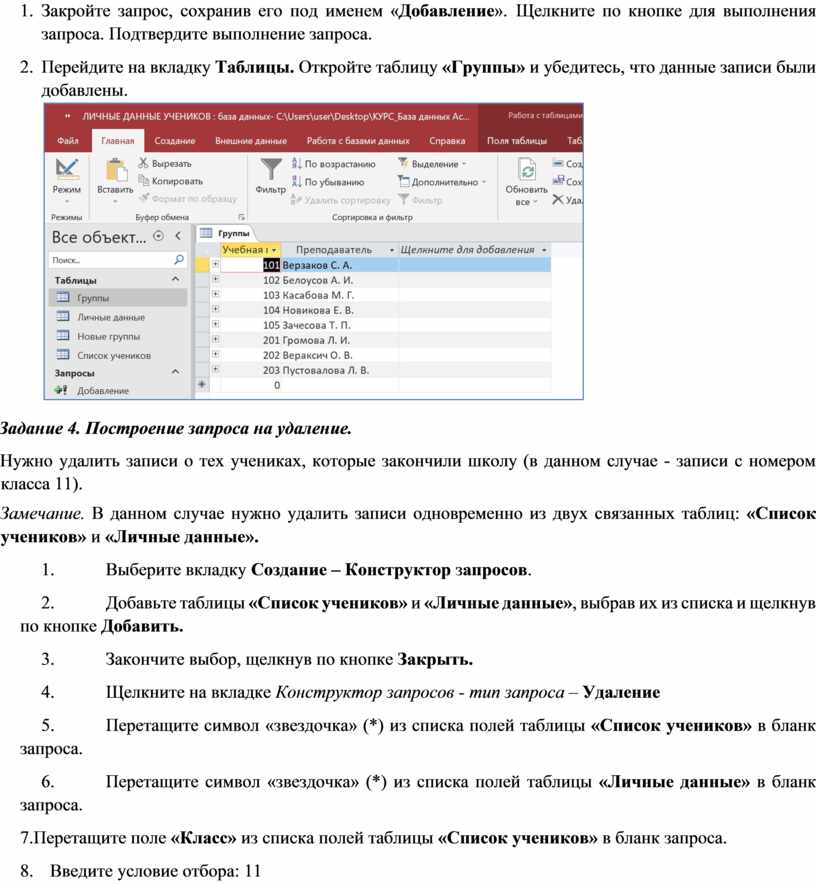The height and width of the screenshot is (885, 816).
Task: Click the magnifier search icon
Action: [x=179, y=260]
